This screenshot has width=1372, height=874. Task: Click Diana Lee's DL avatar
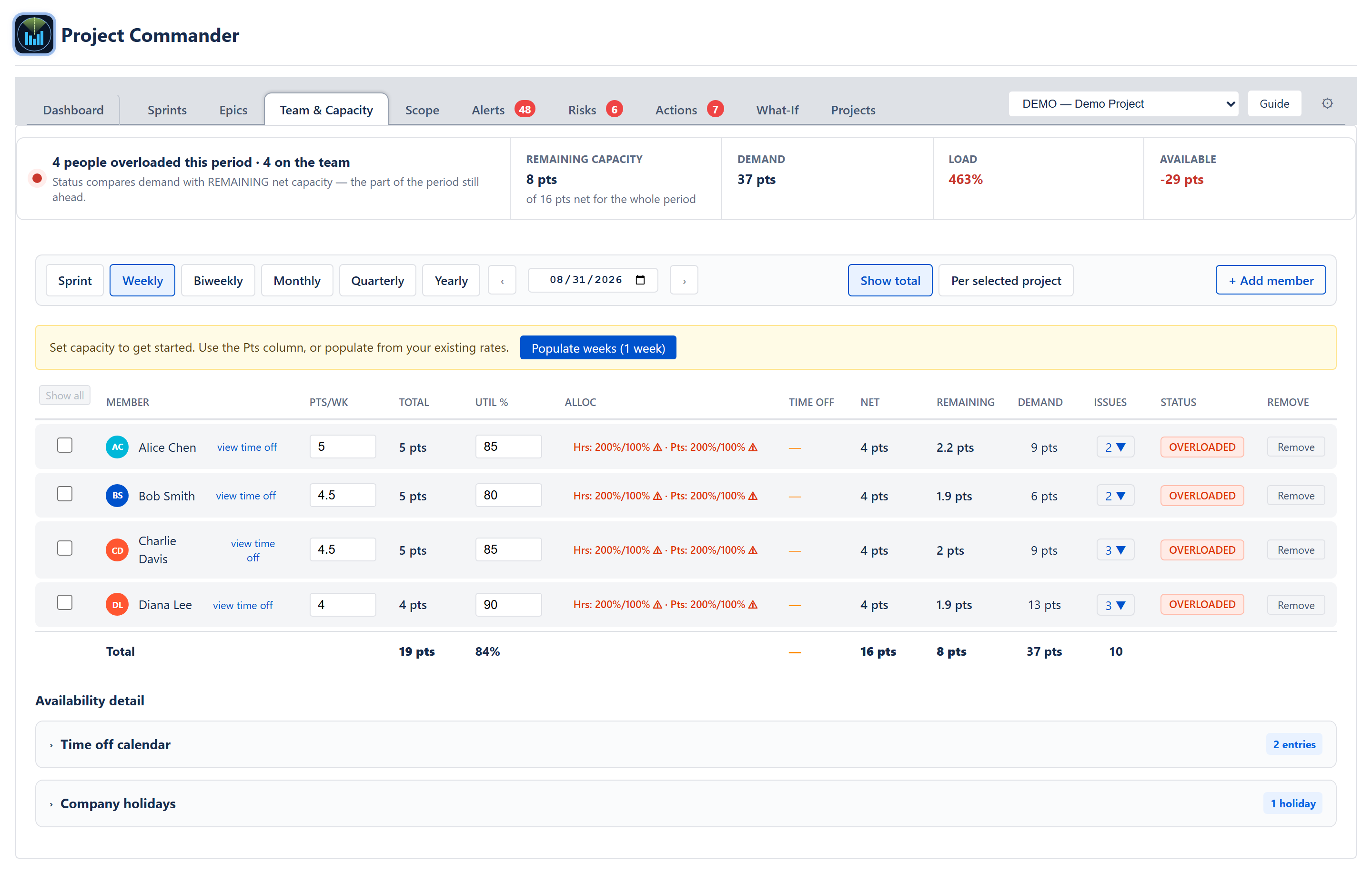point(117,605)
